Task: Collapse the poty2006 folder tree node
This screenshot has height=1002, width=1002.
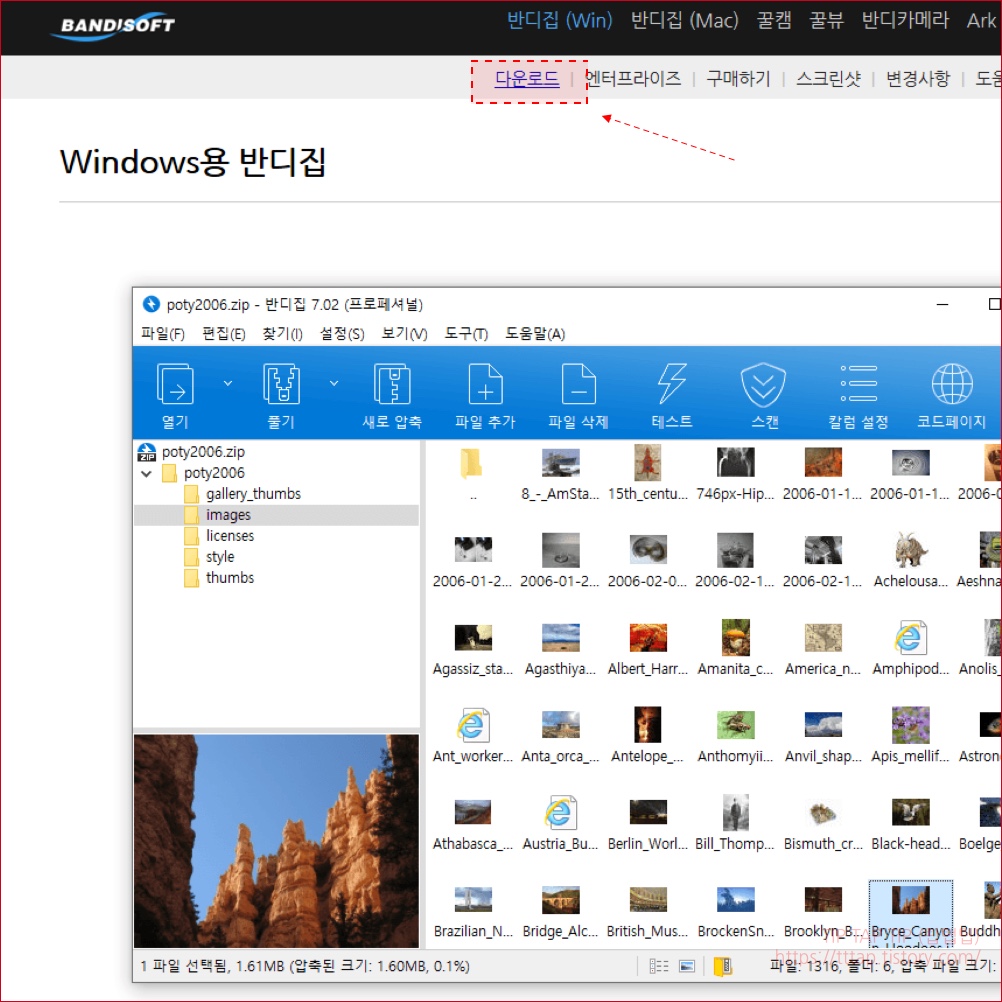Action: point(146,474)
